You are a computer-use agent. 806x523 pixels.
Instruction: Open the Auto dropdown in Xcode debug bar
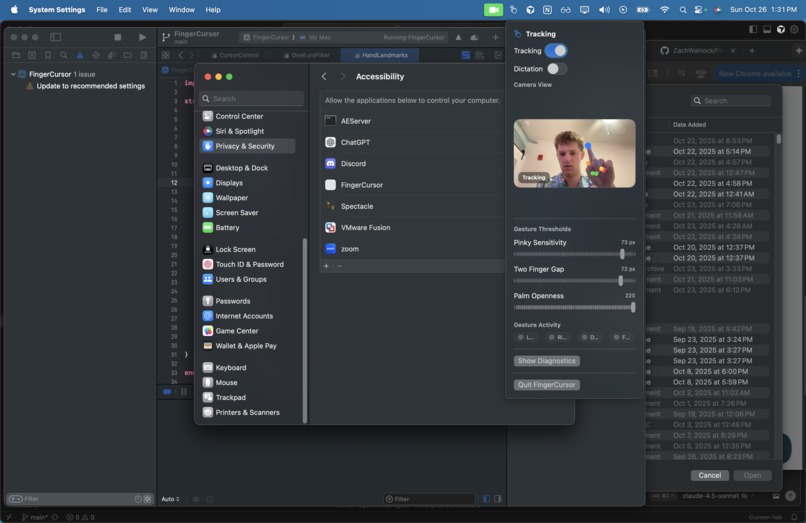click(171, 499)
